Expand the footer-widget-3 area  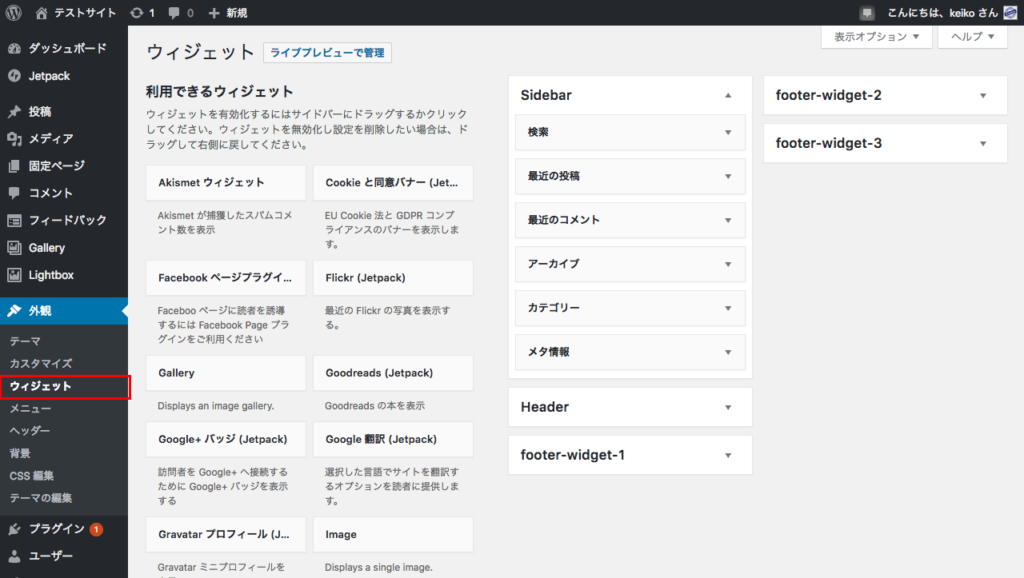pyautogui.click(x=983, y=144)
